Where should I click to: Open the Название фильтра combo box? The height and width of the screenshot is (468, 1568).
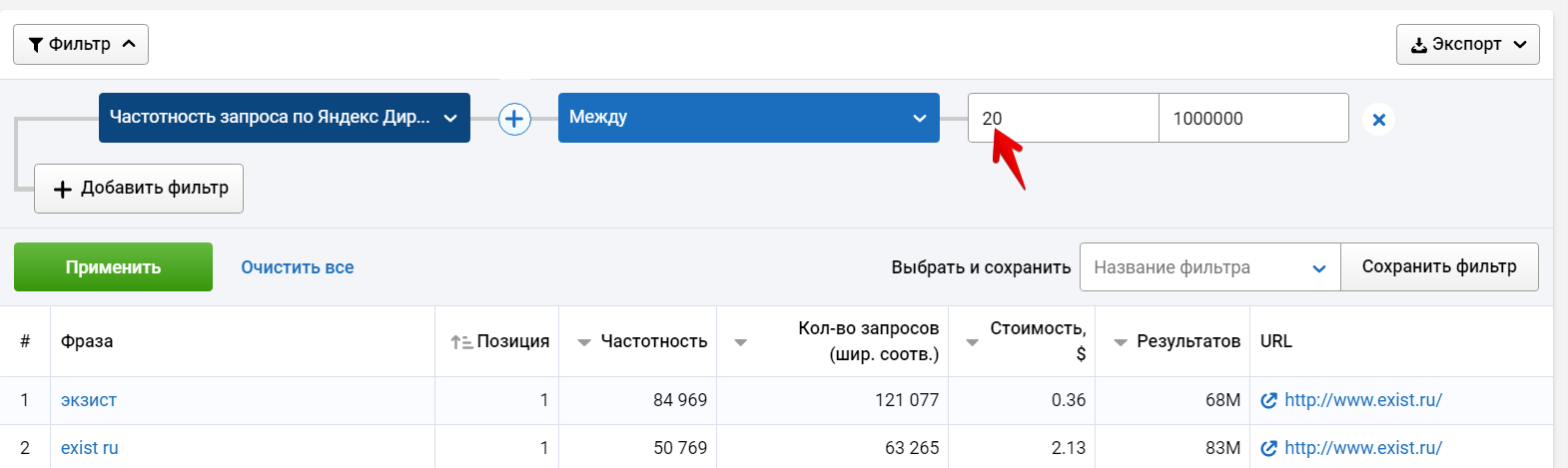(1209, 267)
